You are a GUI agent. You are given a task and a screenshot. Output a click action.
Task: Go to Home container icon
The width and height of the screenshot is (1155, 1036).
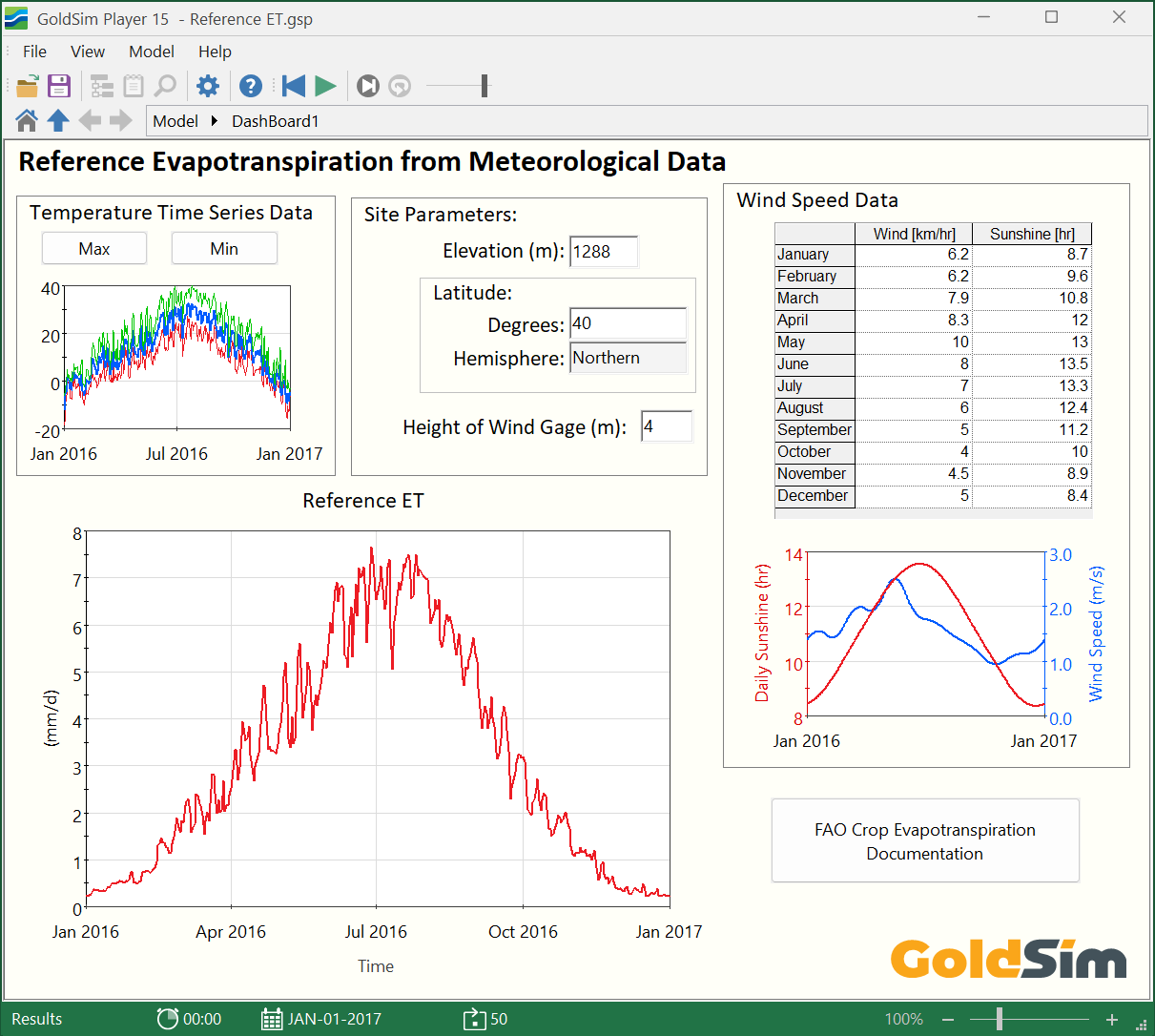click(x=27, y=121)
